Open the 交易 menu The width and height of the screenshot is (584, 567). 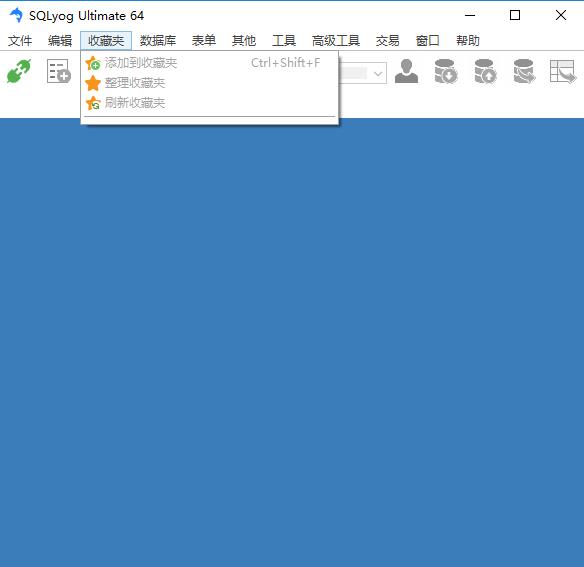click(x=387, y=40)
